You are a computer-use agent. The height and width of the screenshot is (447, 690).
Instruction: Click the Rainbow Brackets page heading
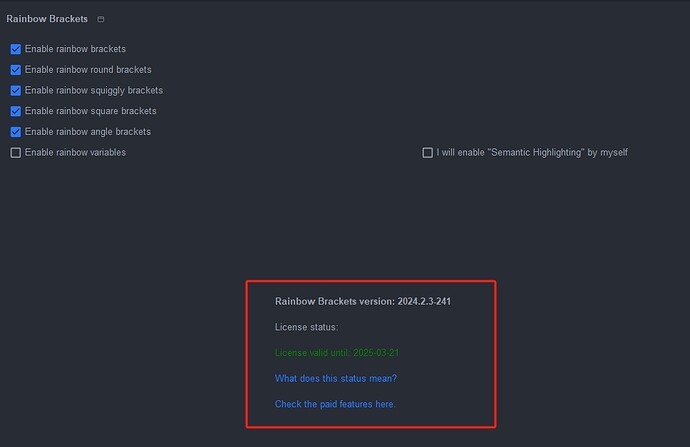pos(47,19)
